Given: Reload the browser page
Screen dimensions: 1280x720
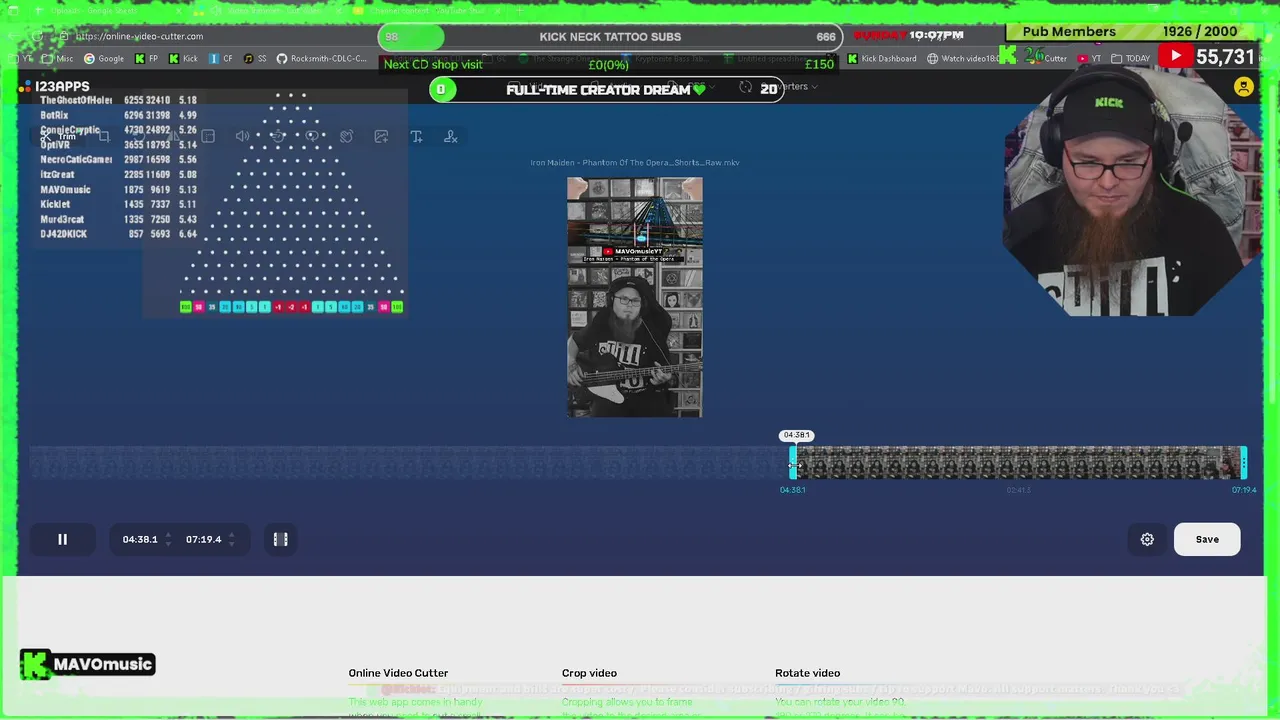Looking at the screenshot, I should (x=37, y=36).
